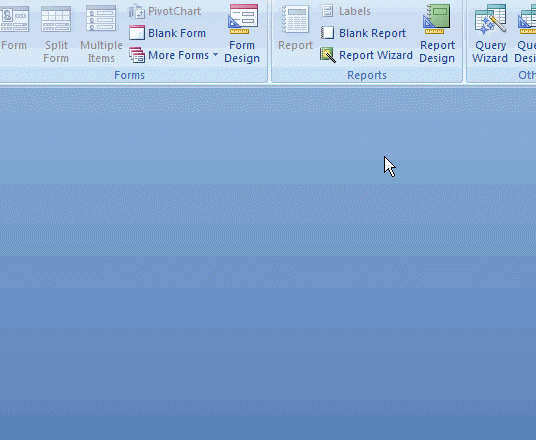The height and width of the screenshot is (440, 536).
Task: Open Form Design view icon
Action: point(243,19)
